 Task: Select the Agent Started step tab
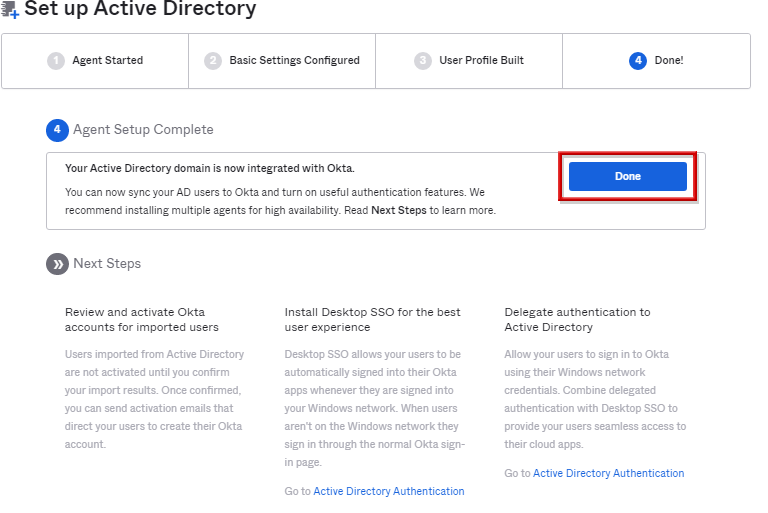(107, 61)
